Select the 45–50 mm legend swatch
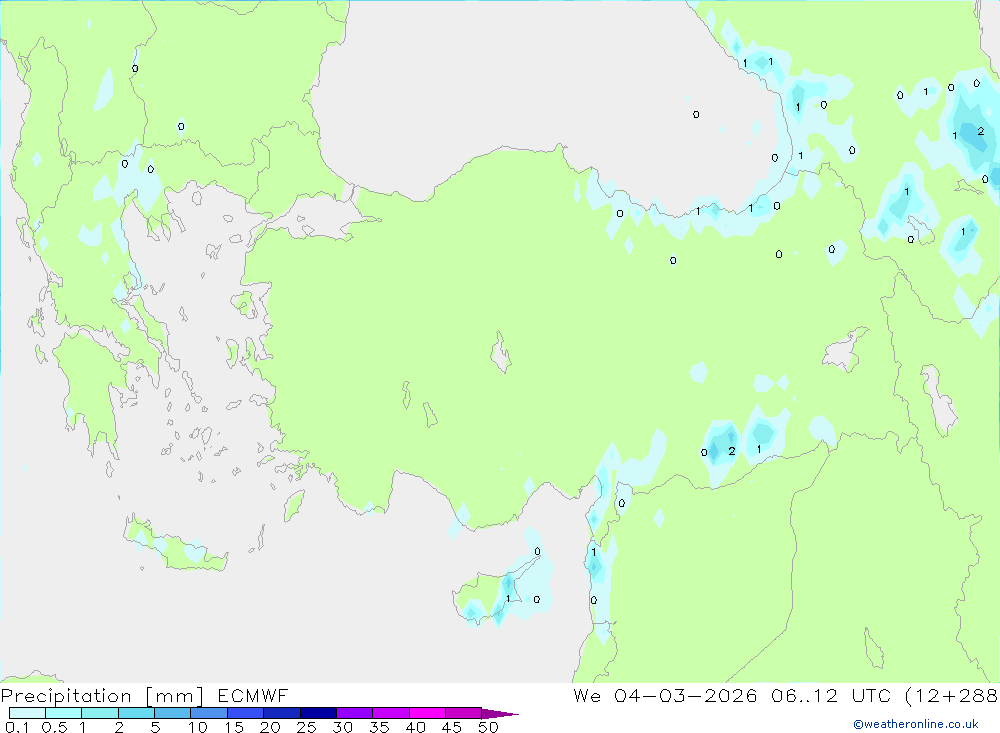This screenshot has height=733, width=1000. [x=464, y=713]
